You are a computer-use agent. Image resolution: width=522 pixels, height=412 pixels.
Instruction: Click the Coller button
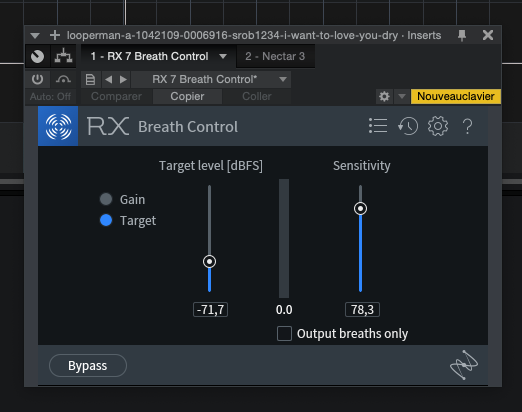(x=257, y=96)
